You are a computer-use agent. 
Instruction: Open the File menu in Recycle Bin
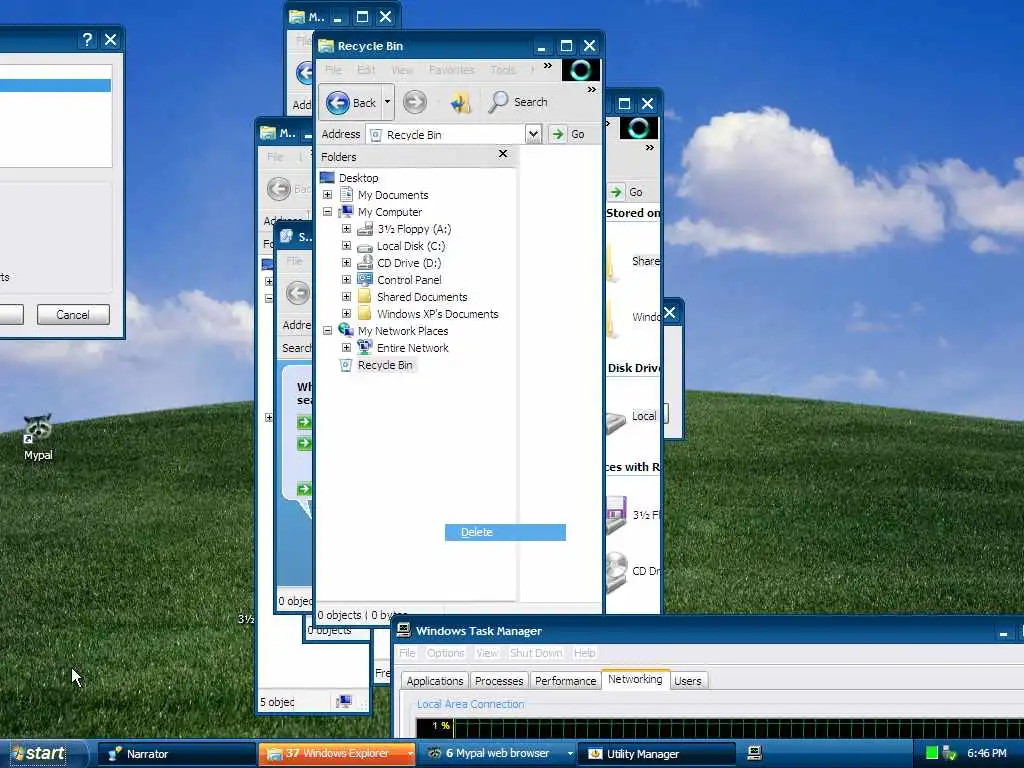334,69
